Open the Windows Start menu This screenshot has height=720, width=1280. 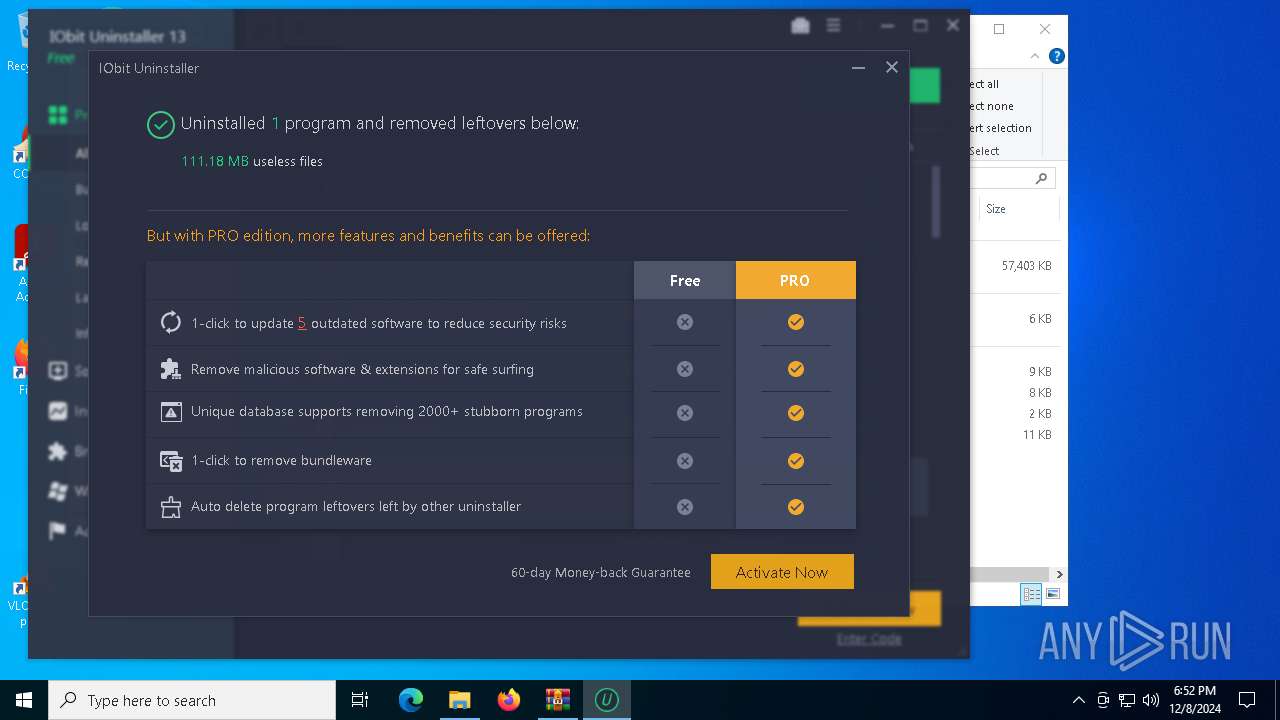click(x=24, y=700)
